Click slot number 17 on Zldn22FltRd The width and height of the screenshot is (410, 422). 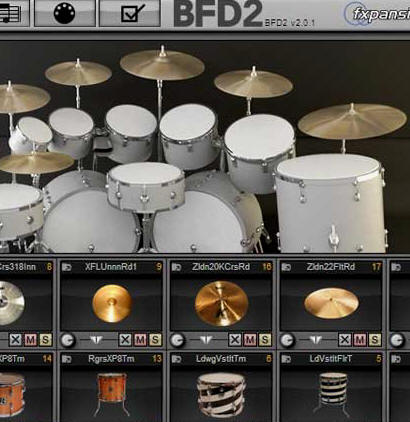point(376,267)
